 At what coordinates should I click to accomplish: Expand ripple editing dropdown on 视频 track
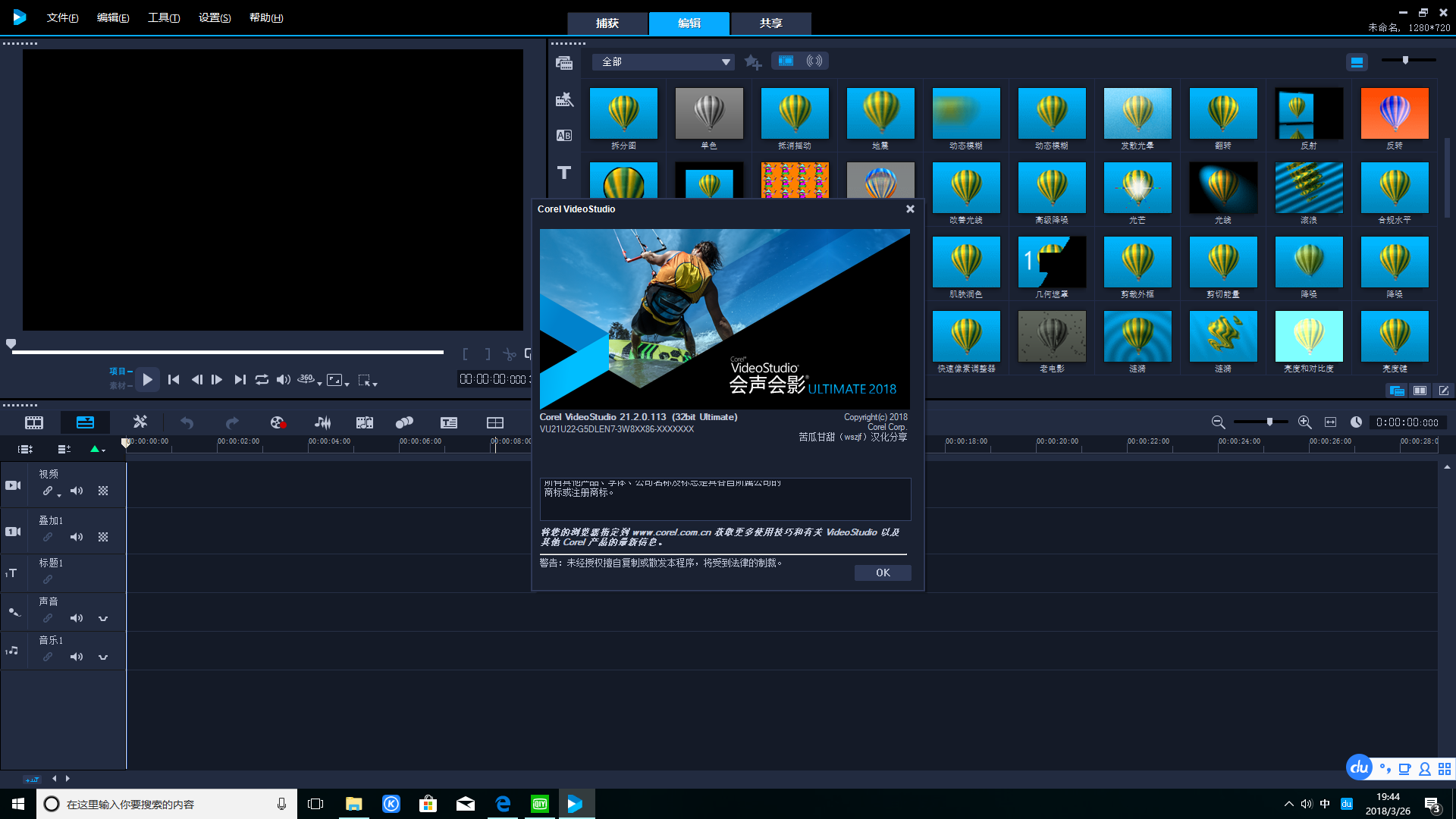coord(59,496)
